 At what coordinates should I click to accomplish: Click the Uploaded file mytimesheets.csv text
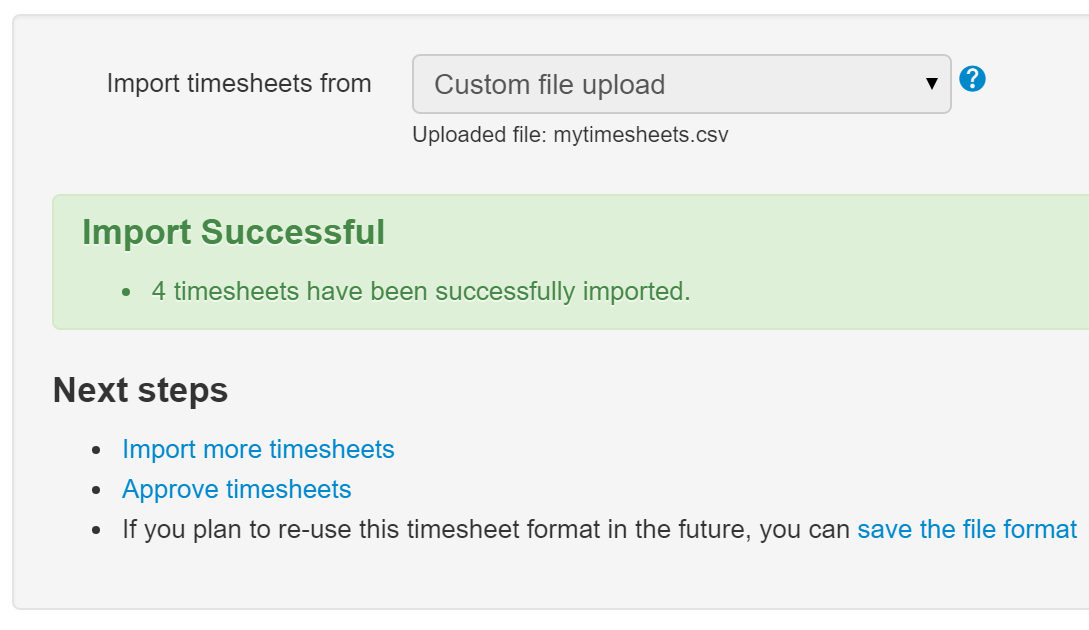coord(570,134)
